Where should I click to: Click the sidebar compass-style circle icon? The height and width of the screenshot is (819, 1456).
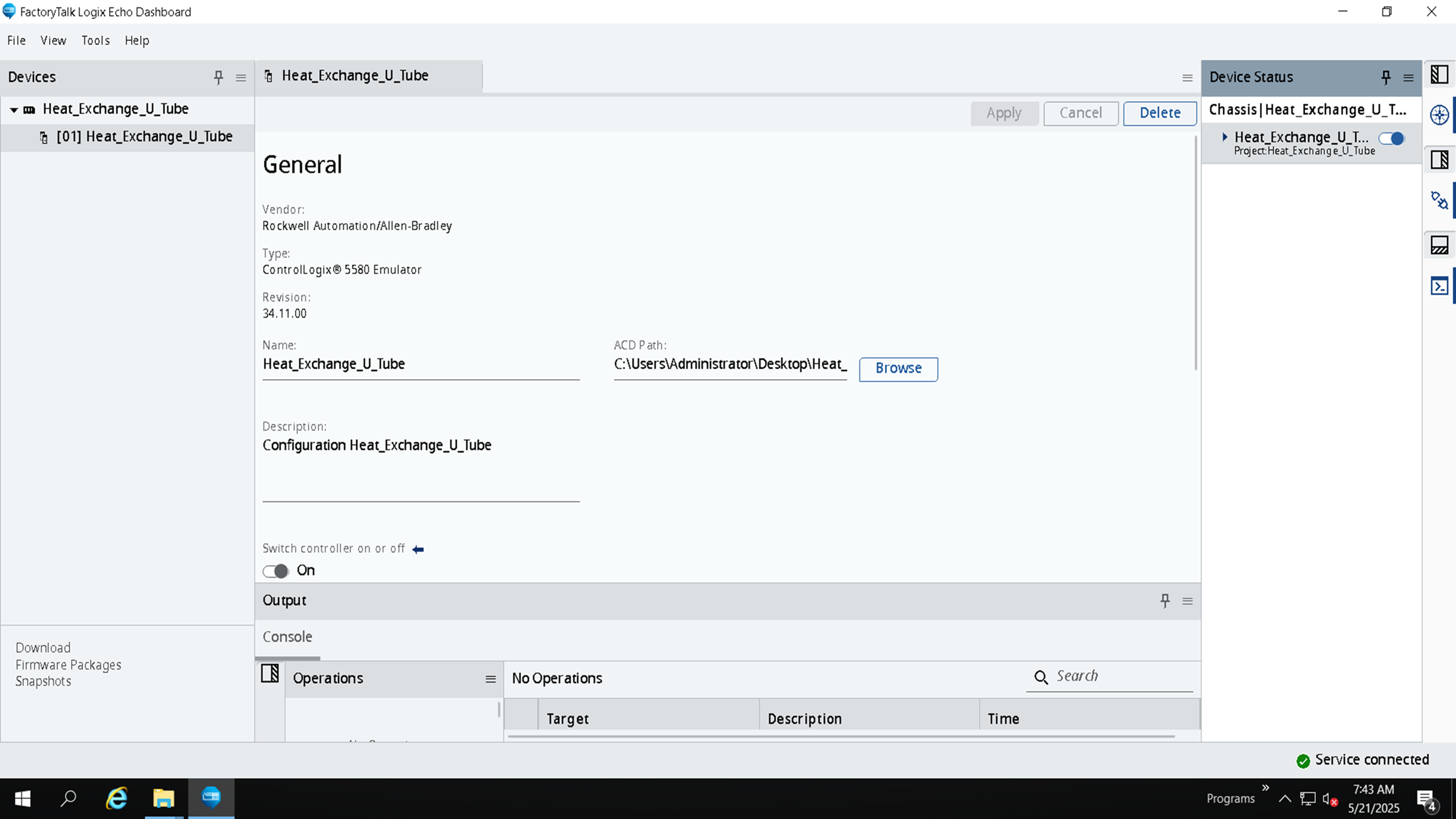tap(1439, 115)
